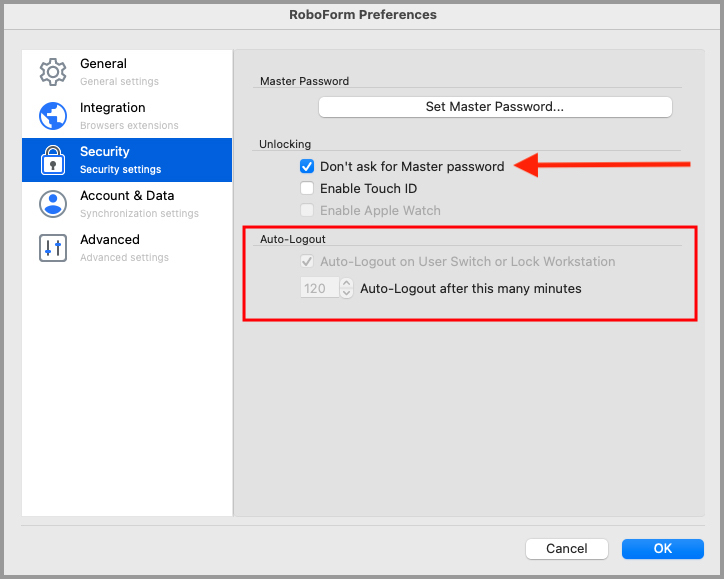Increase auto-logout minutes with up stepper arrow
724x579 pixels.
[x=346, y=283]
